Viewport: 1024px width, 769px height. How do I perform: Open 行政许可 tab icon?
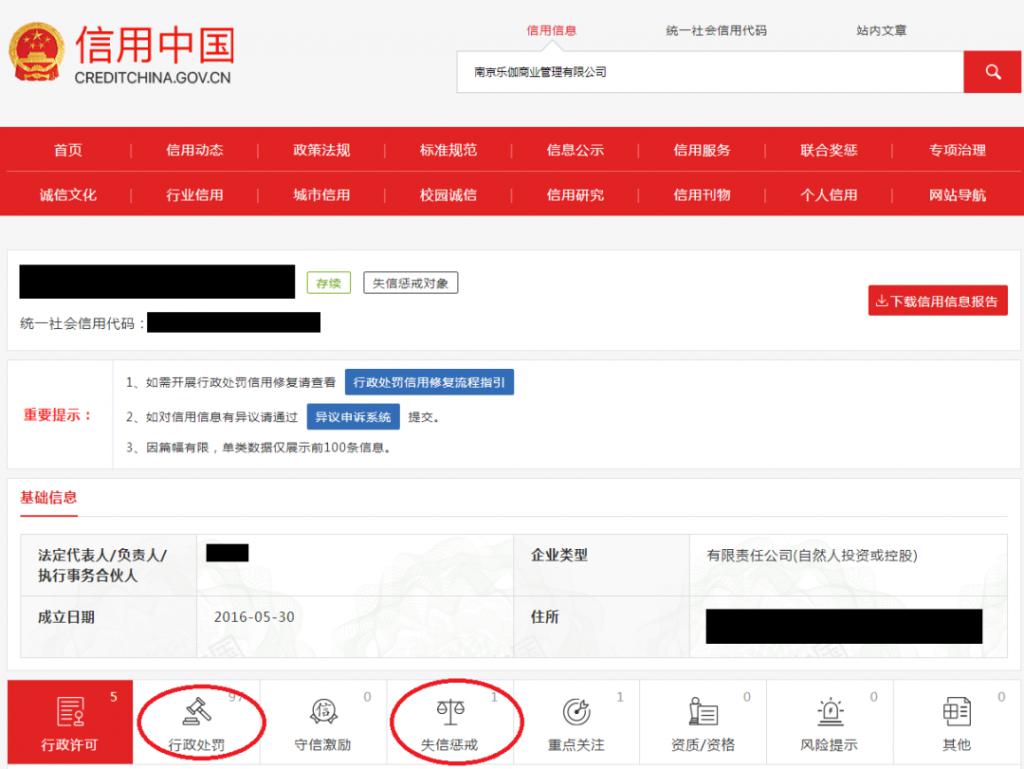point(69,712)
